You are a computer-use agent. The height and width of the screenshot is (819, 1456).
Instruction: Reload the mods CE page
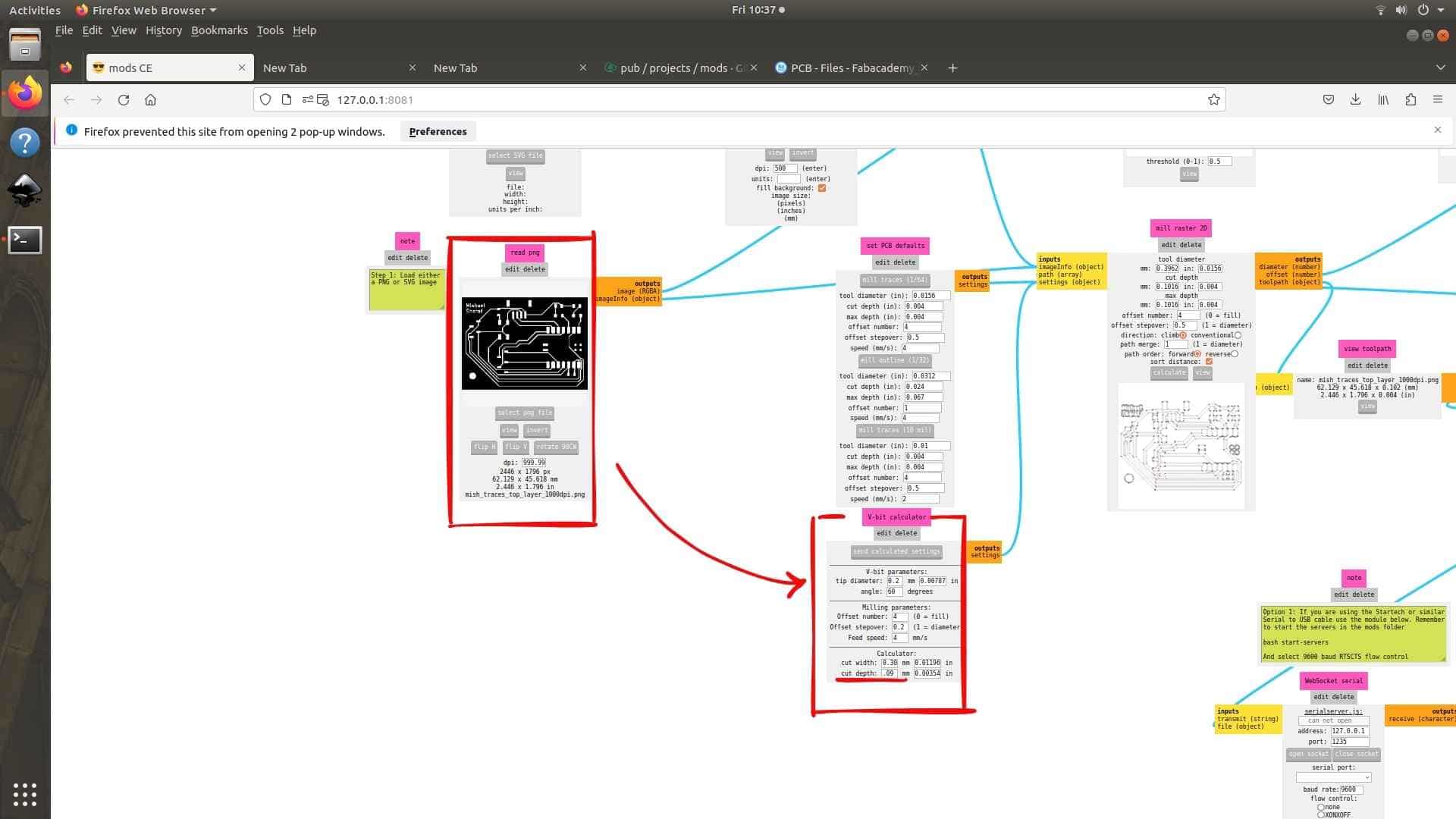[x=124, y=99]
